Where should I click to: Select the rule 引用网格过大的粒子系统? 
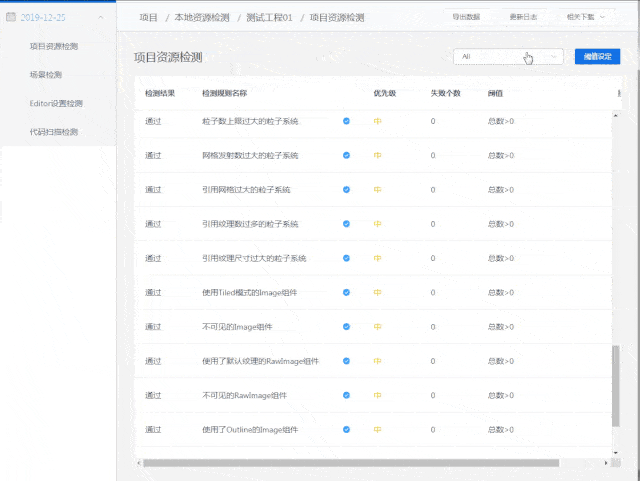pyautogui.click(x=246, y=190)
